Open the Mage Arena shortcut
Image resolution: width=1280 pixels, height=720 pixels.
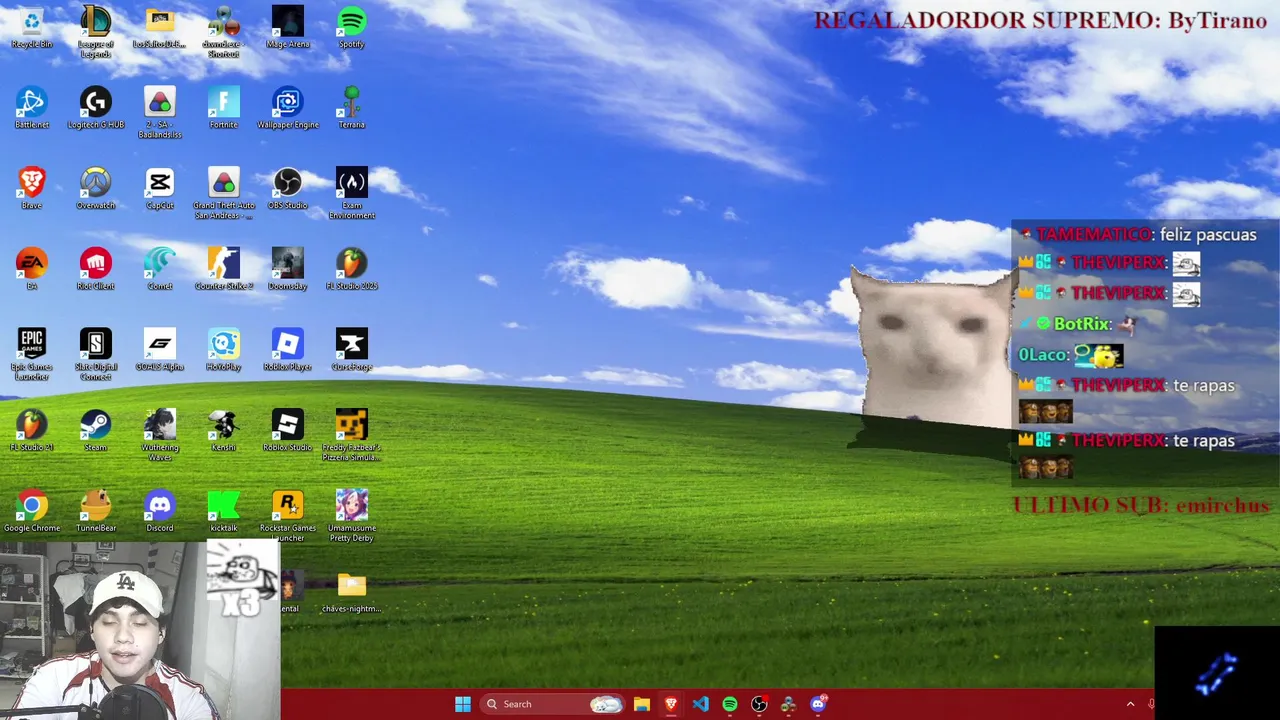pyautogui.click(x=288, y=28)
